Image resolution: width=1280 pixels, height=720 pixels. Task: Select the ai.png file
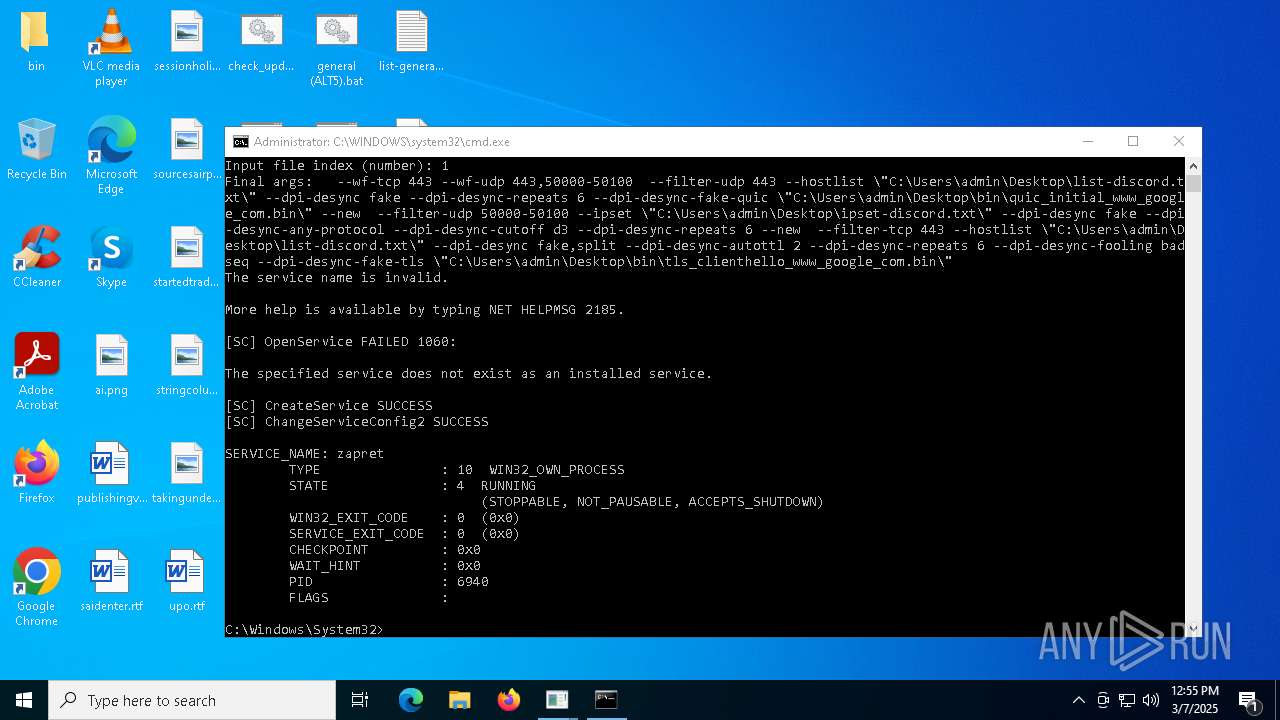point(111,365)
